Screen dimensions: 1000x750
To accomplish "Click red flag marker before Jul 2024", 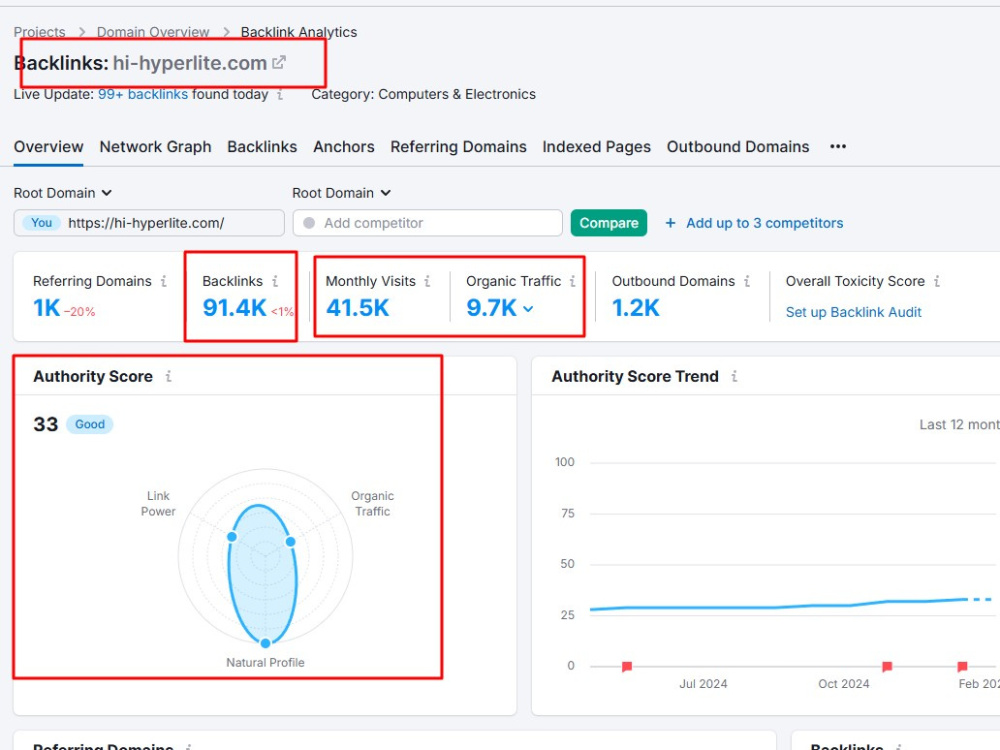I will [x=627, y=666].
